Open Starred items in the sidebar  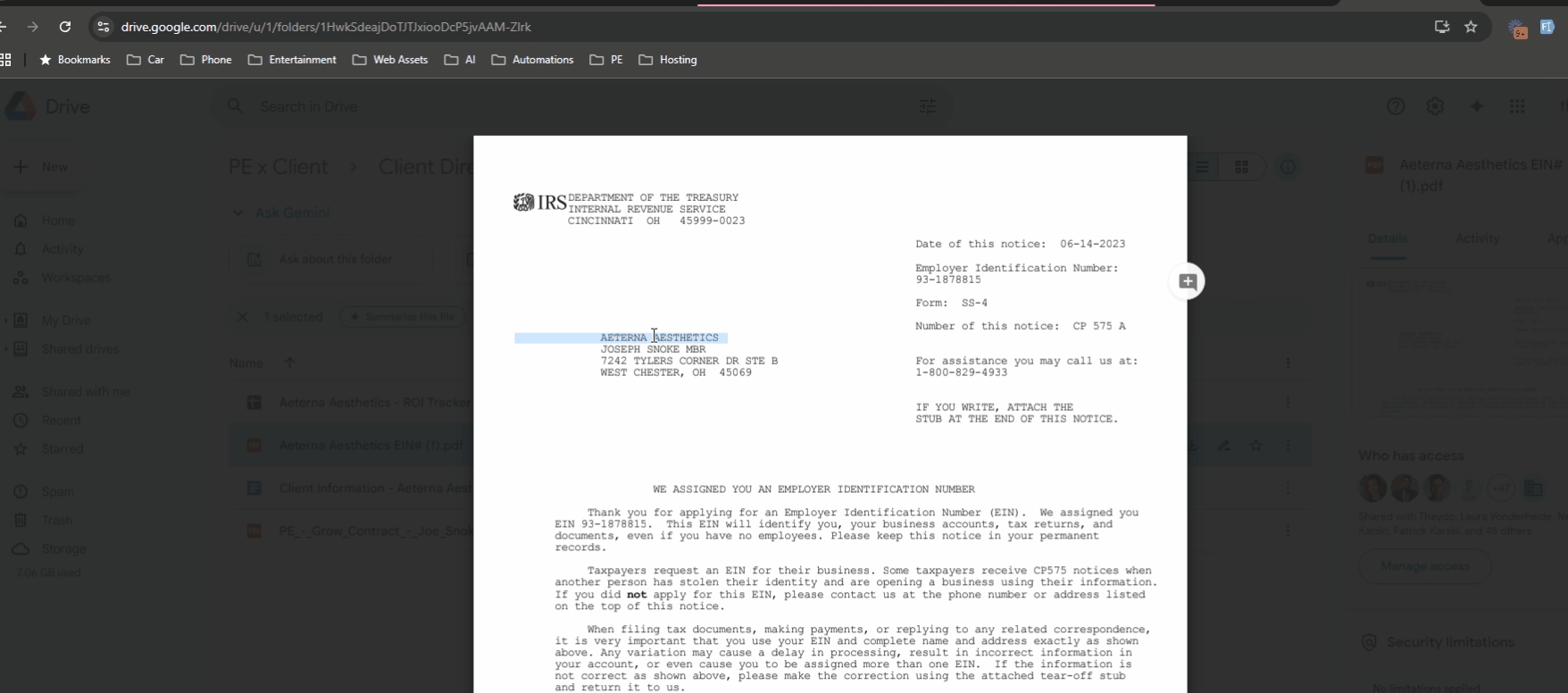(x=63, y=449)
